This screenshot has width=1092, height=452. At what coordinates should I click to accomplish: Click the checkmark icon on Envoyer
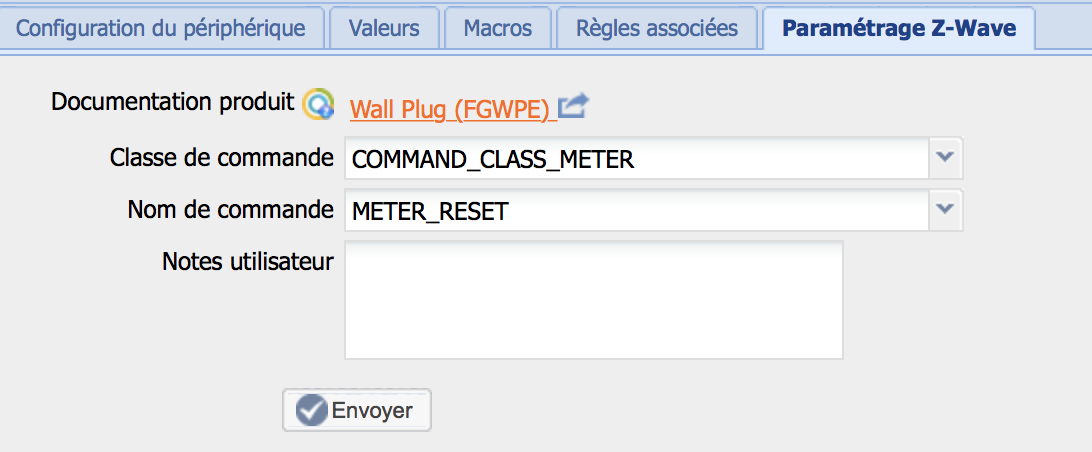click(x=311, y=410)
